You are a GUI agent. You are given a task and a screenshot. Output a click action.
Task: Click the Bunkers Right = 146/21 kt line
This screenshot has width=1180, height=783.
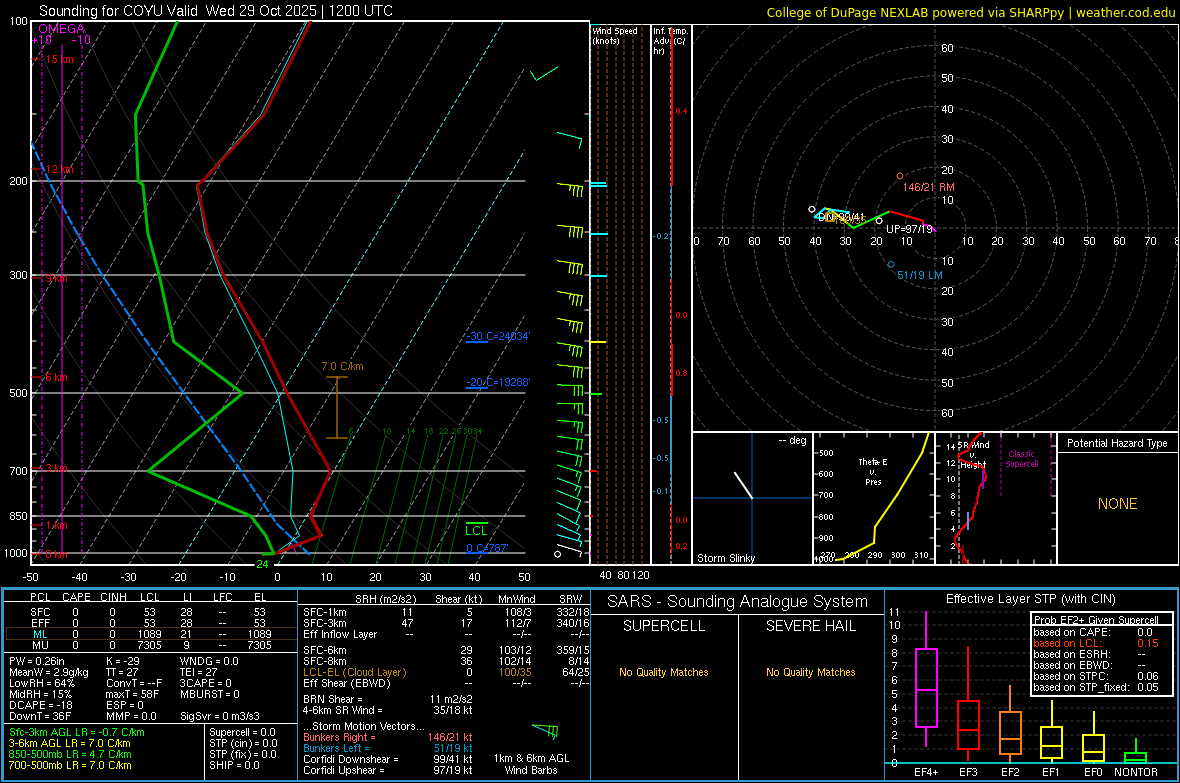pos(388,738)
